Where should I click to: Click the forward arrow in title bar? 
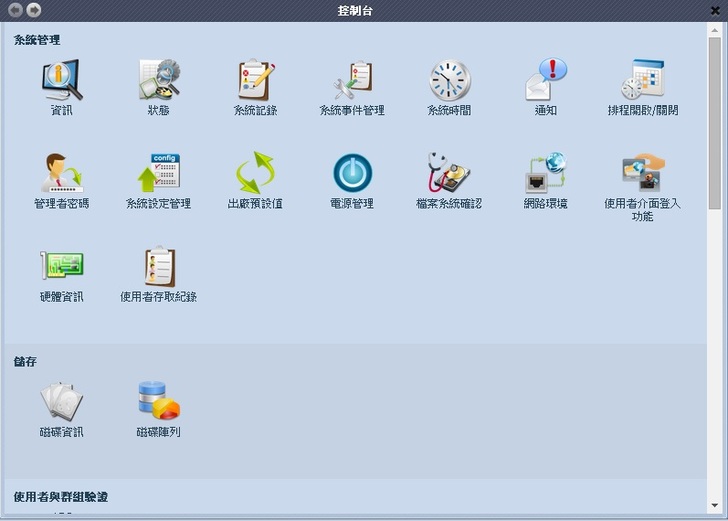(33, 10)
